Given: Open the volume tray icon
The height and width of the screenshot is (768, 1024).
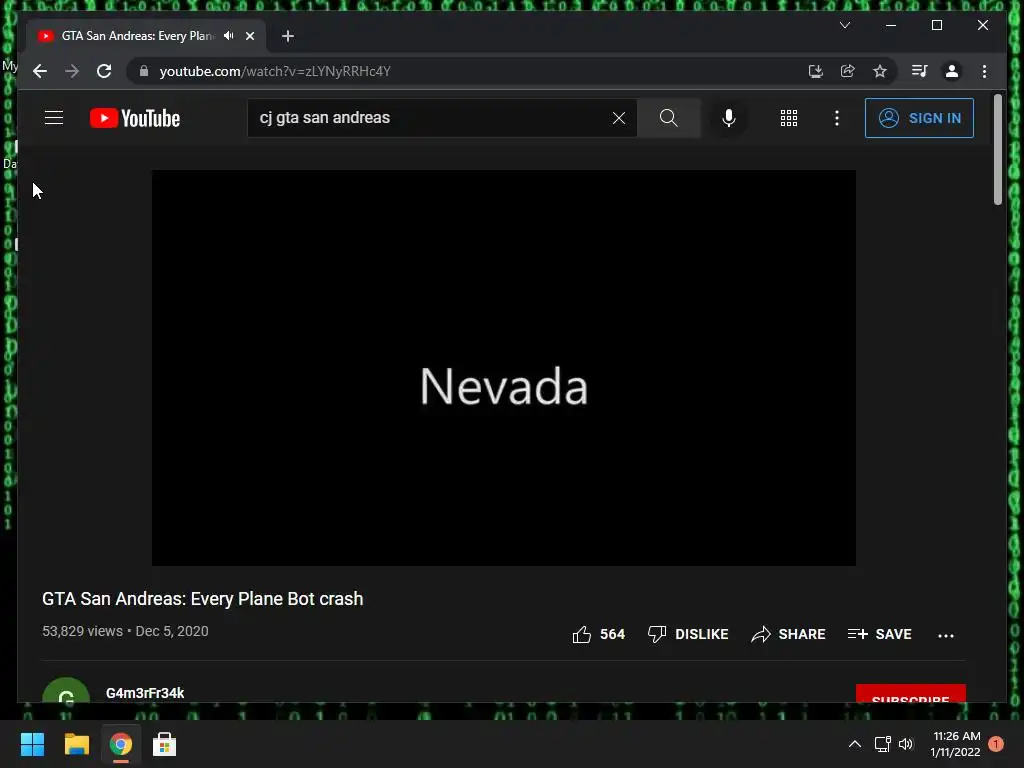Looking at the screenshot, I should point(906,744).
